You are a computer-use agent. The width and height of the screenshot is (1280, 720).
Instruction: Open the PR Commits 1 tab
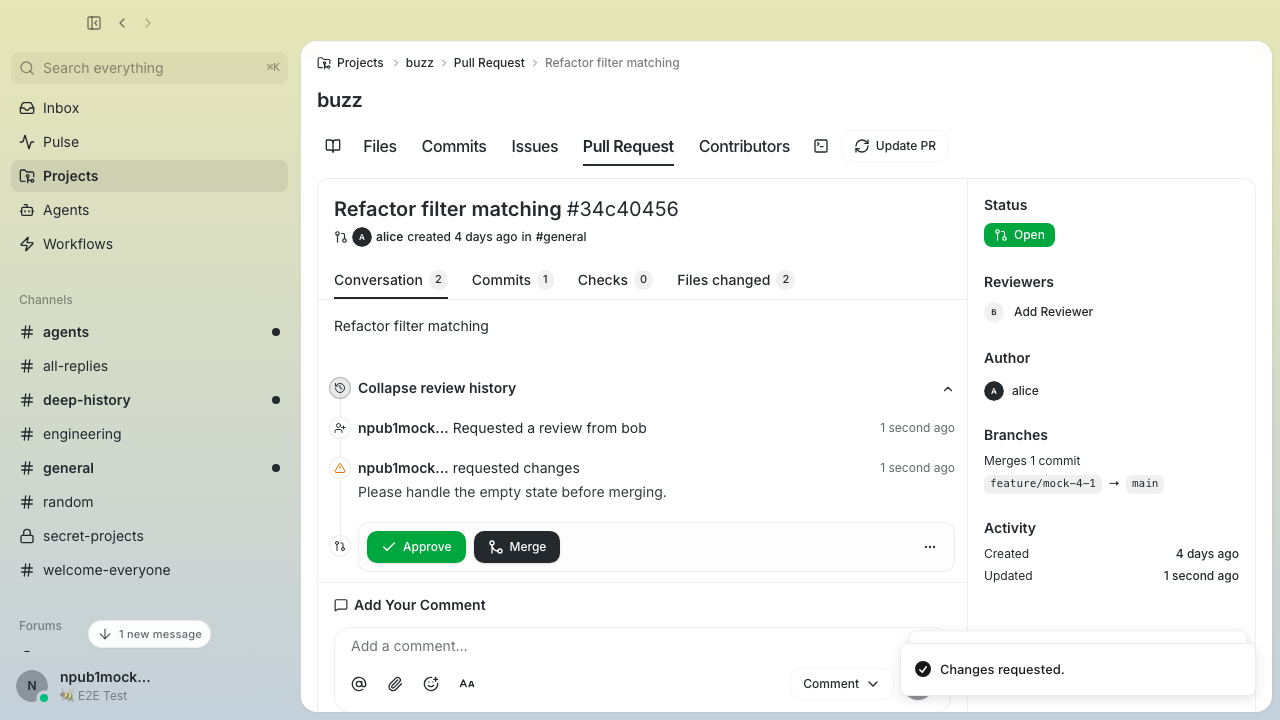pos(513,280)
